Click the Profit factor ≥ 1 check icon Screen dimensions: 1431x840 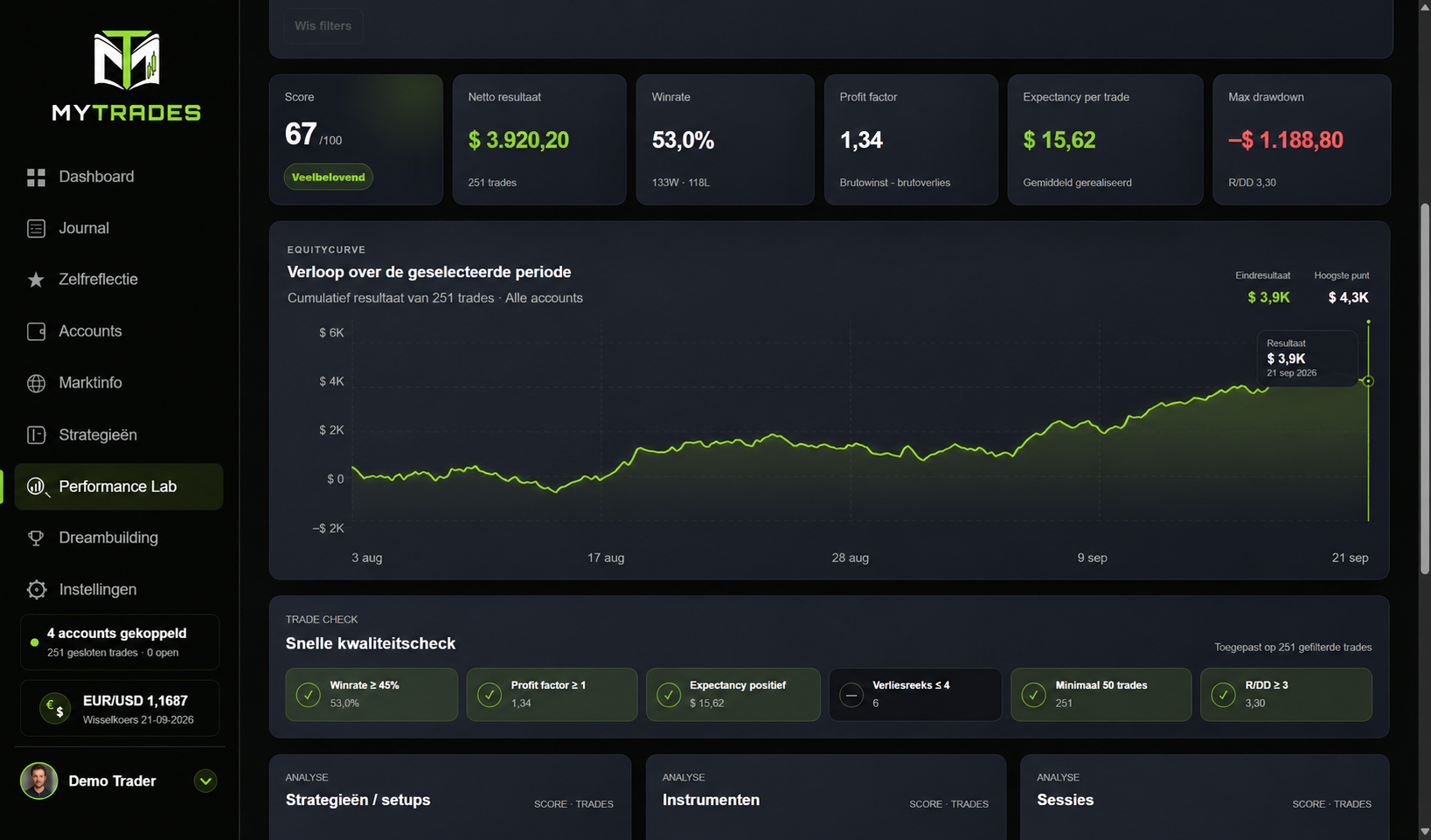point(490,695)
